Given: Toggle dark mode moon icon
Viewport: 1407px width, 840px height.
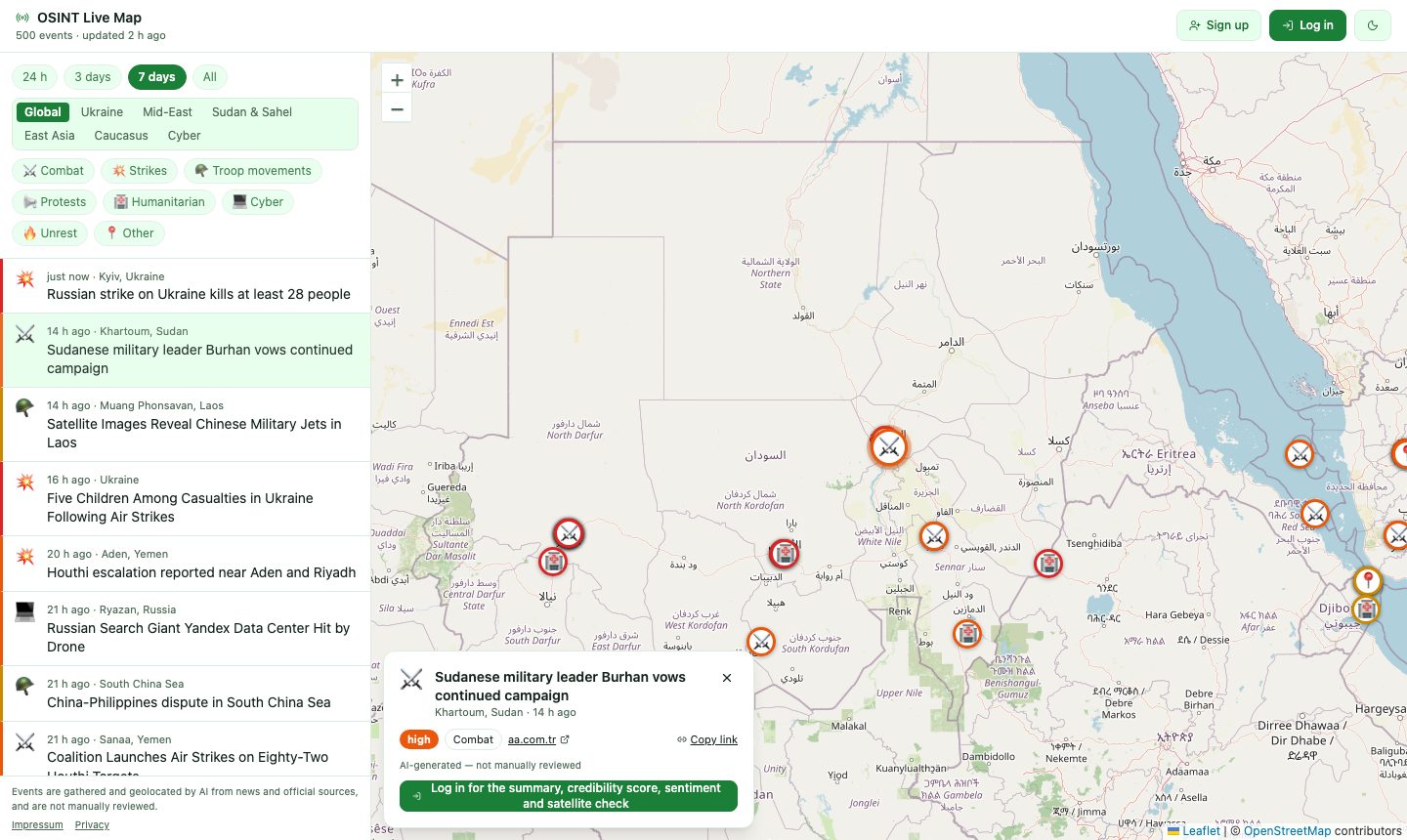Looking at the screenshot, I should [x=1373, y=25].
